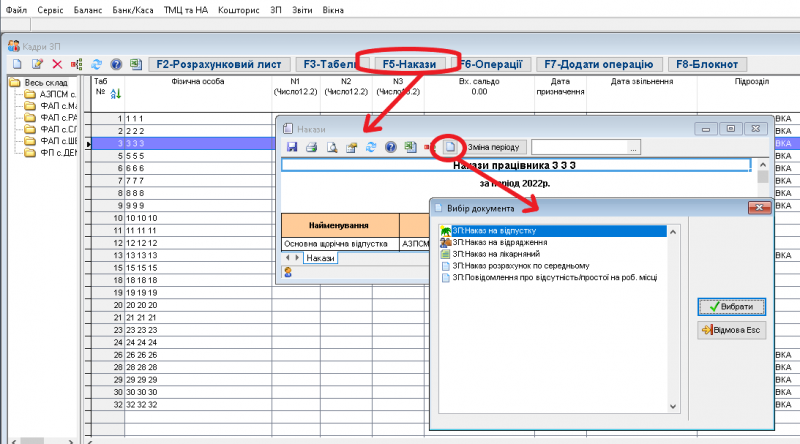
Task: Click the blue help icon in Кадри ЗП toolbar
Action: tap(116, 64)
